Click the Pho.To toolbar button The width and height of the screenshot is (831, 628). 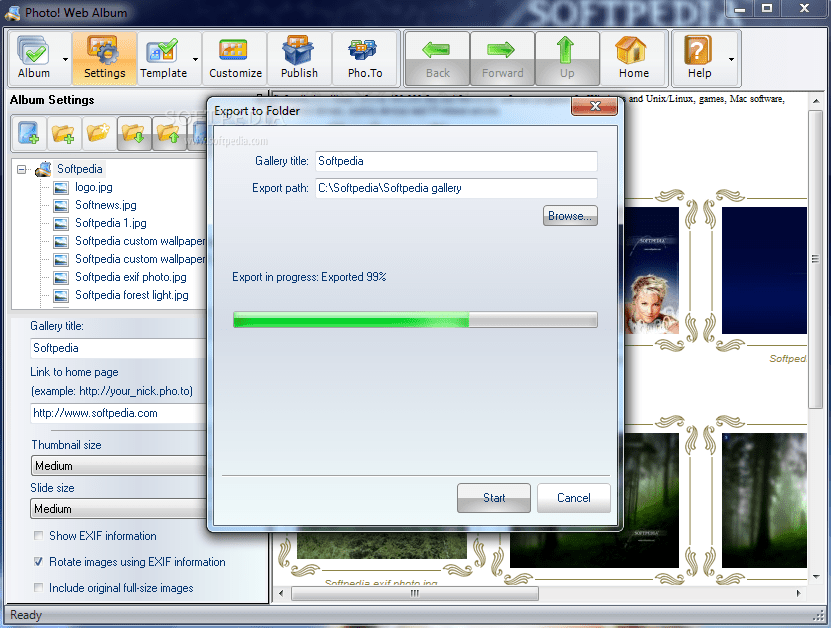point(365,58)
